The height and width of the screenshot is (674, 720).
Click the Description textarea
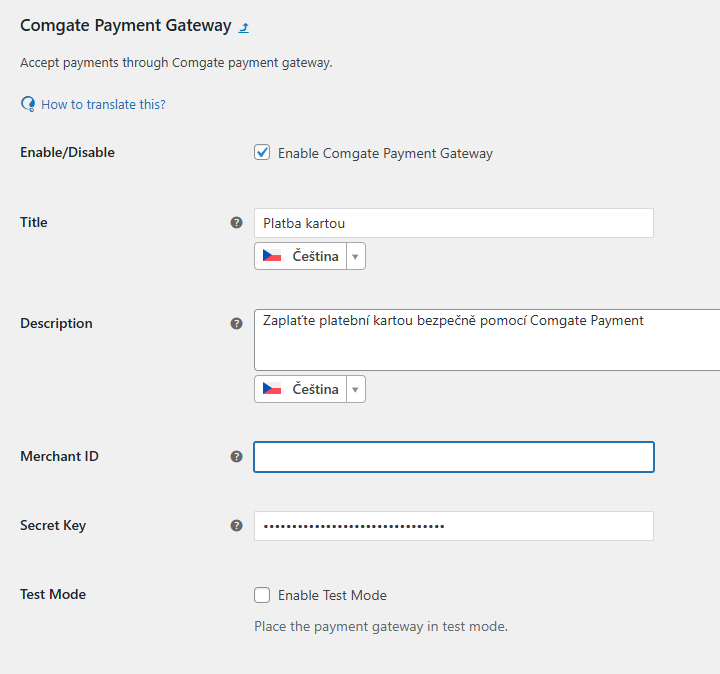pyautogui.click(x=487, y=340)
